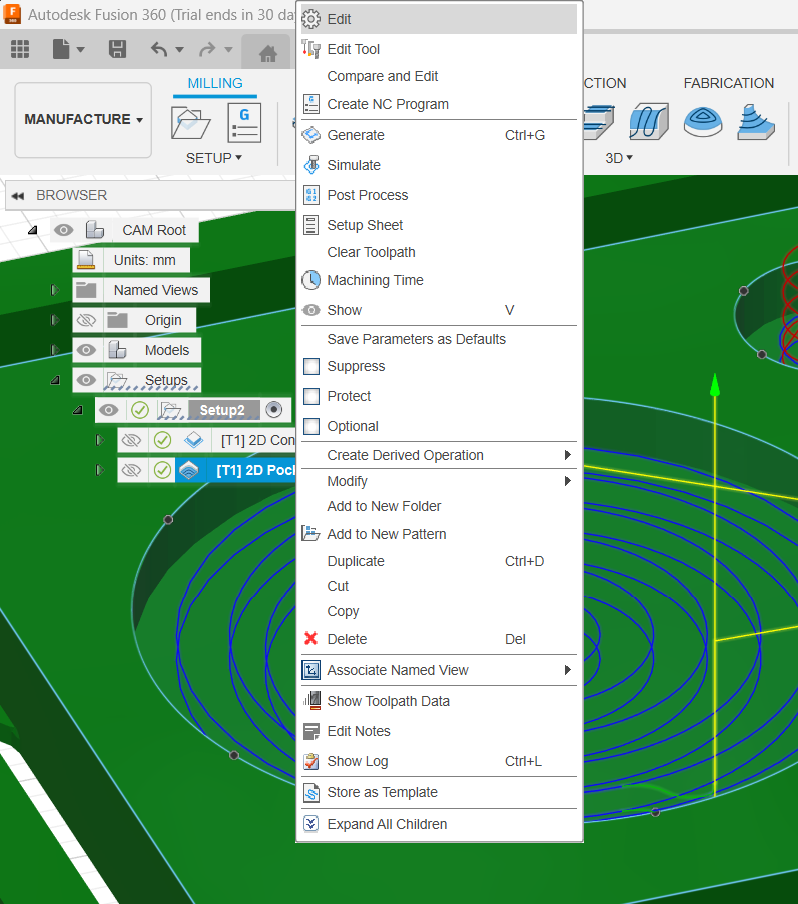
Task: Show the hidden 2D Pocket toolpath
Action: tap(131, 470)
